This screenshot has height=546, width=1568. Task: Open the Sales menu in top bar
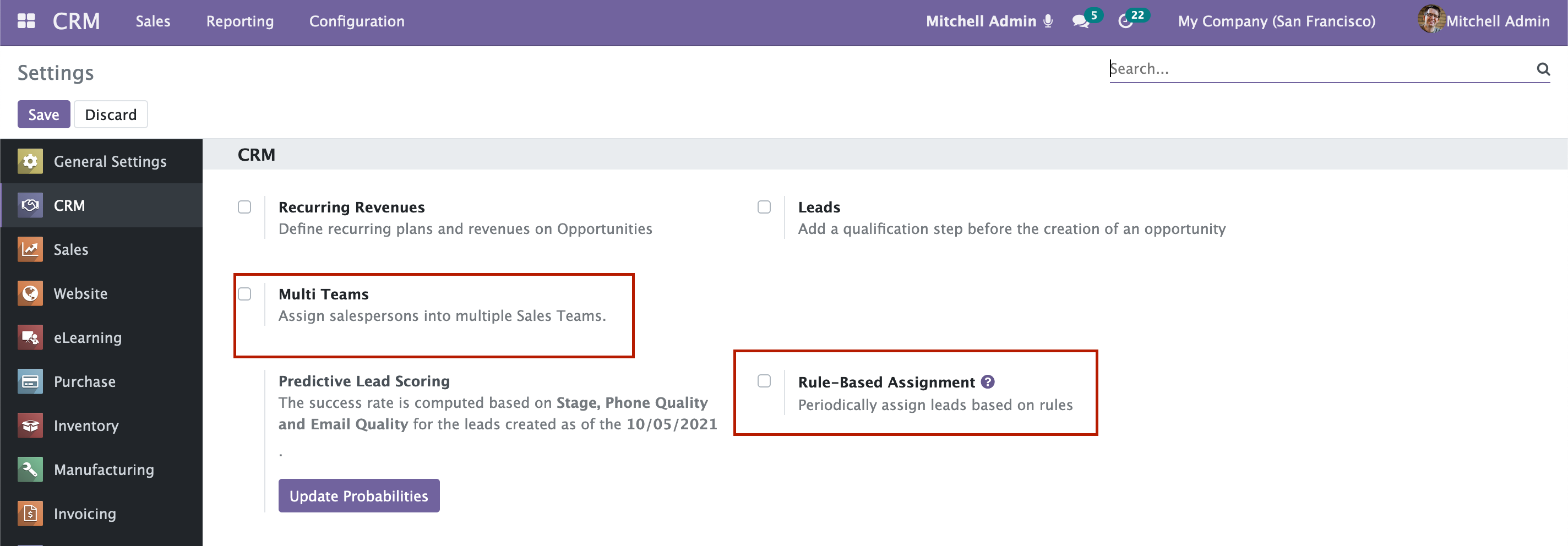[x=153, y=21]
